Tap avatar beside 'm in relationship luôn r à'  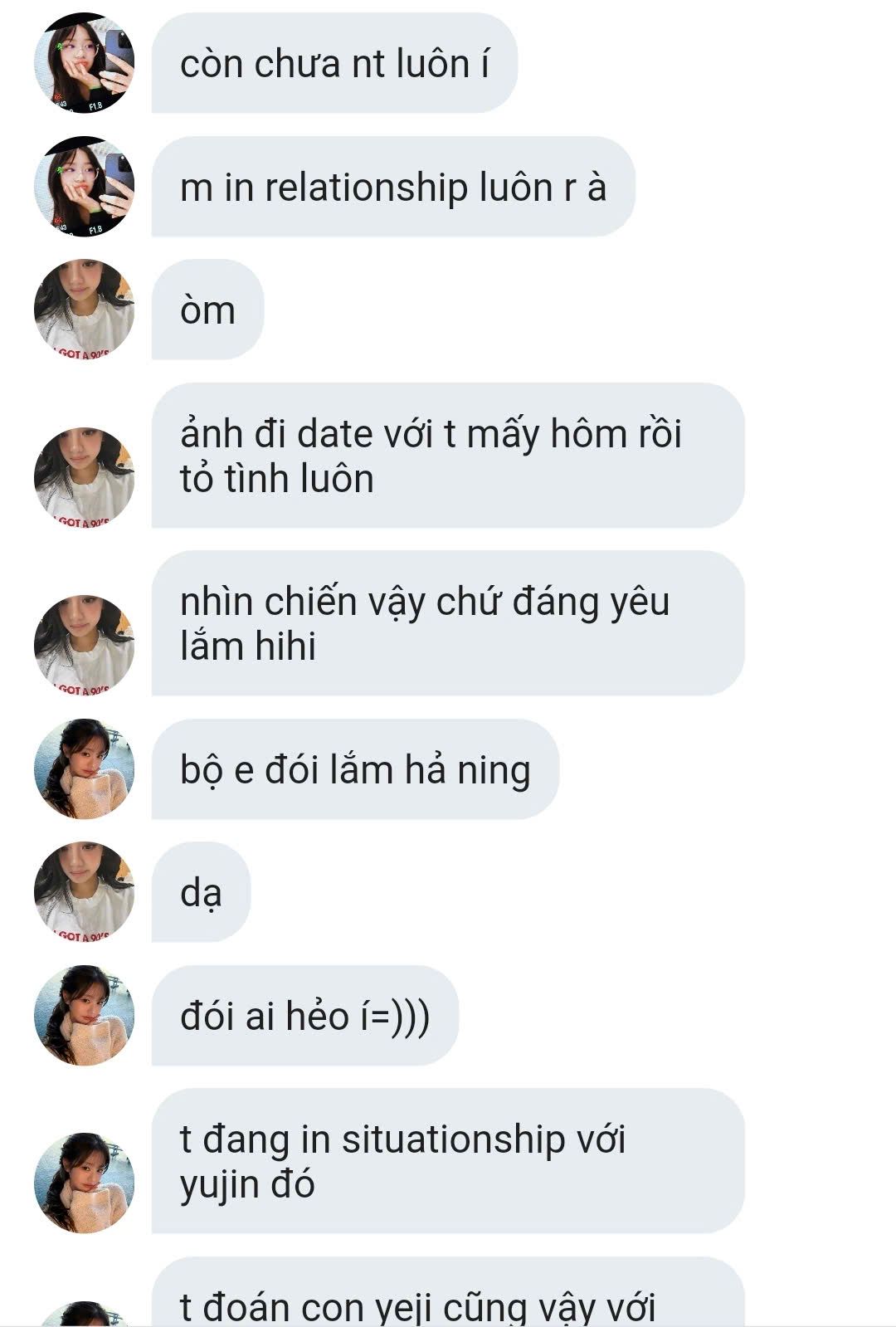[x=84, y=187]
